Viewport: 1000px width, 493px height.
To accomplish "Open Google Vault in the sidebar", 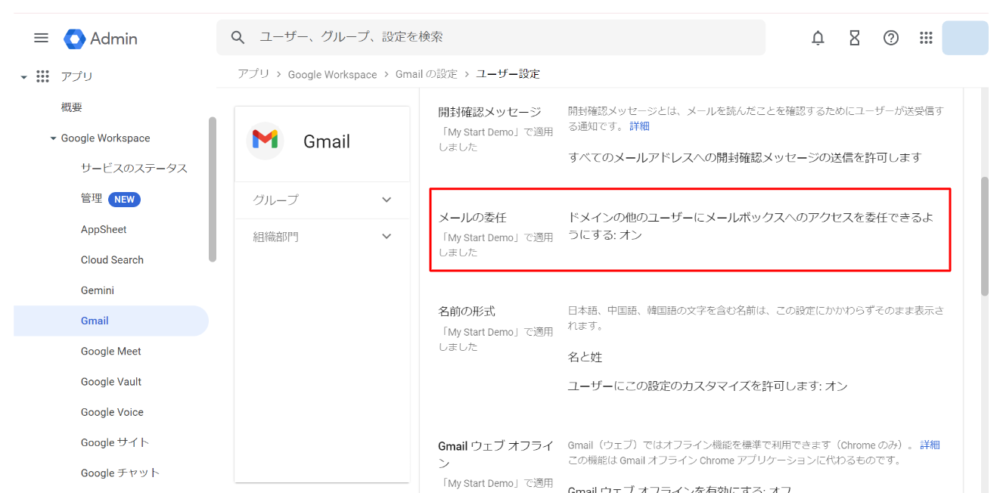I will (111, 382).
